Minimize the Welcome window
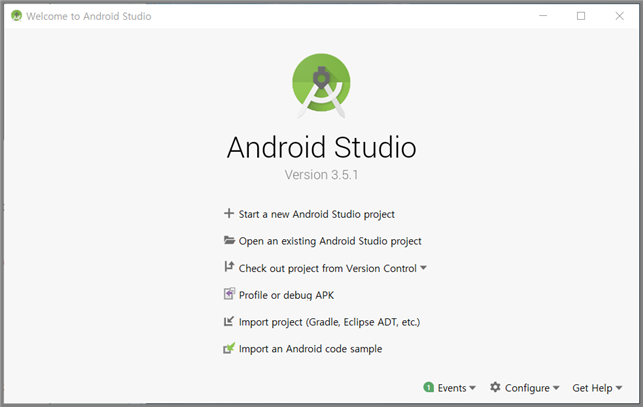Screen dimensions: 643x407 point(543,16)
